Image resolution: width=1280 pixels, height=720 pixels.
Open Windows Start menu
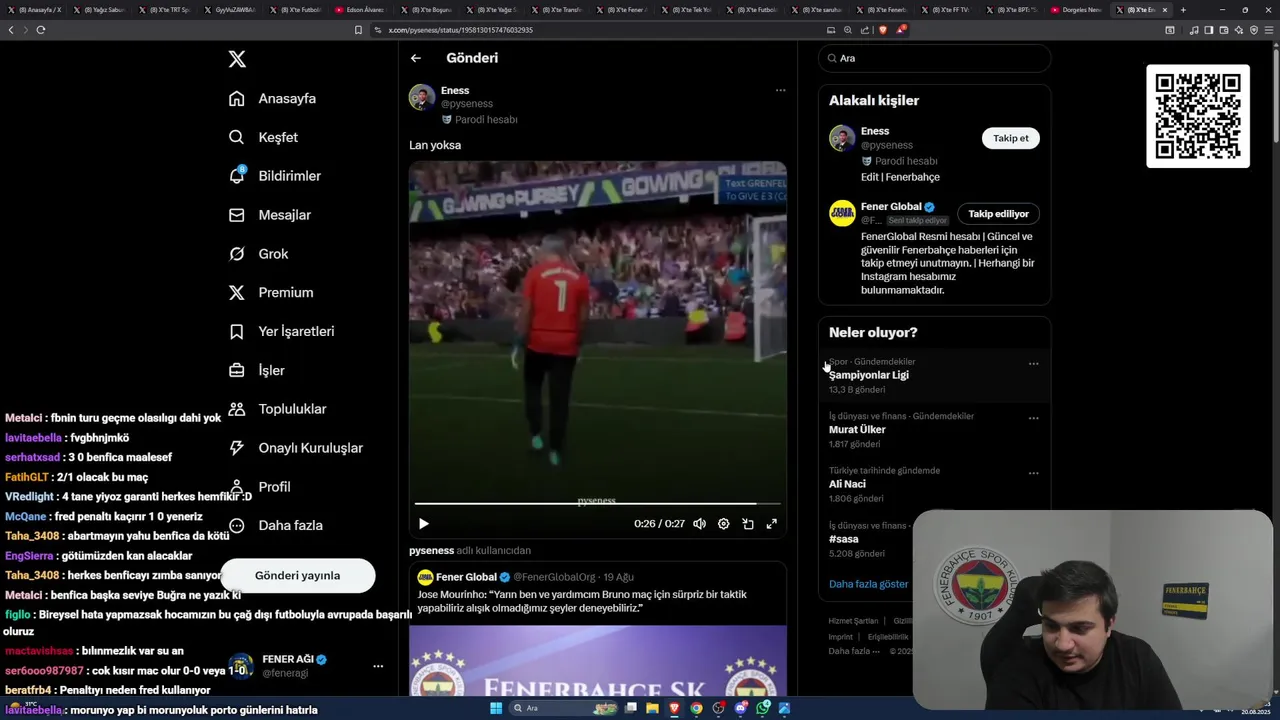point(495,708)
